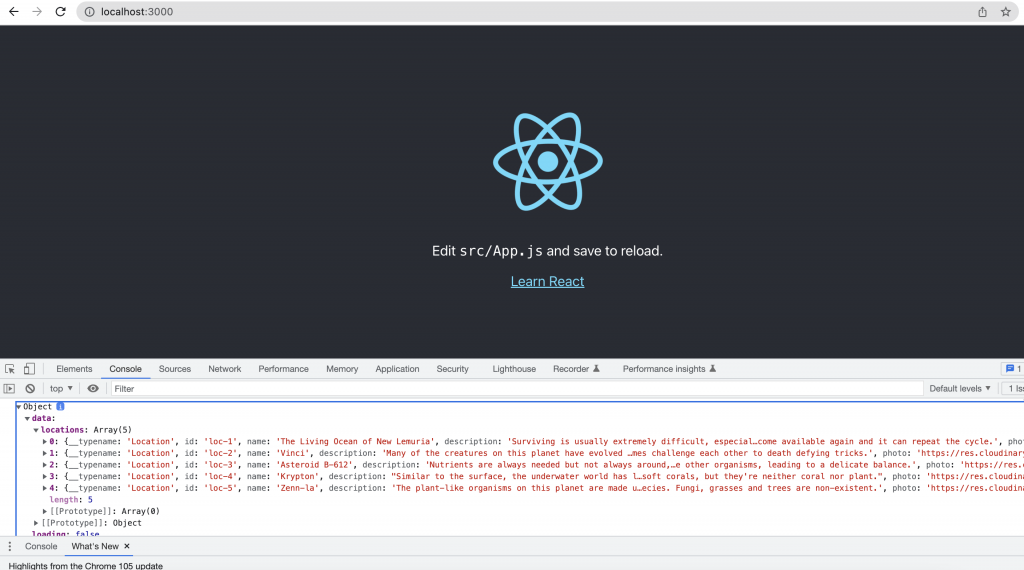The image size is (1024, 570).
Task: Expand the [[Prototype]]: Object row
Action: click(x=36, y=523)
